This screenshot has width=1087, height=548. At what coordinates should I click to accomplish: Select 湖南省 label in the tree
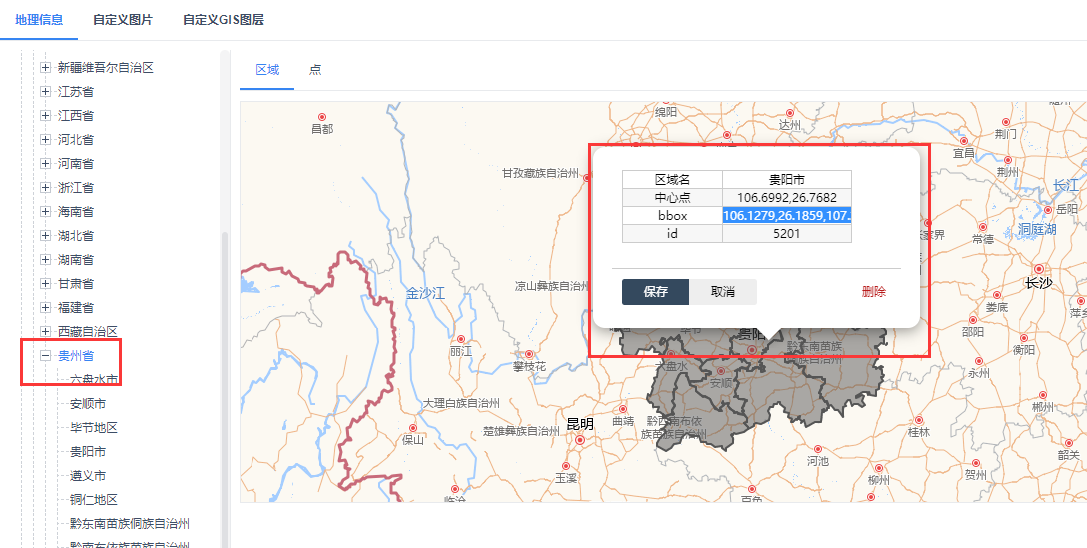pos(76,259)
